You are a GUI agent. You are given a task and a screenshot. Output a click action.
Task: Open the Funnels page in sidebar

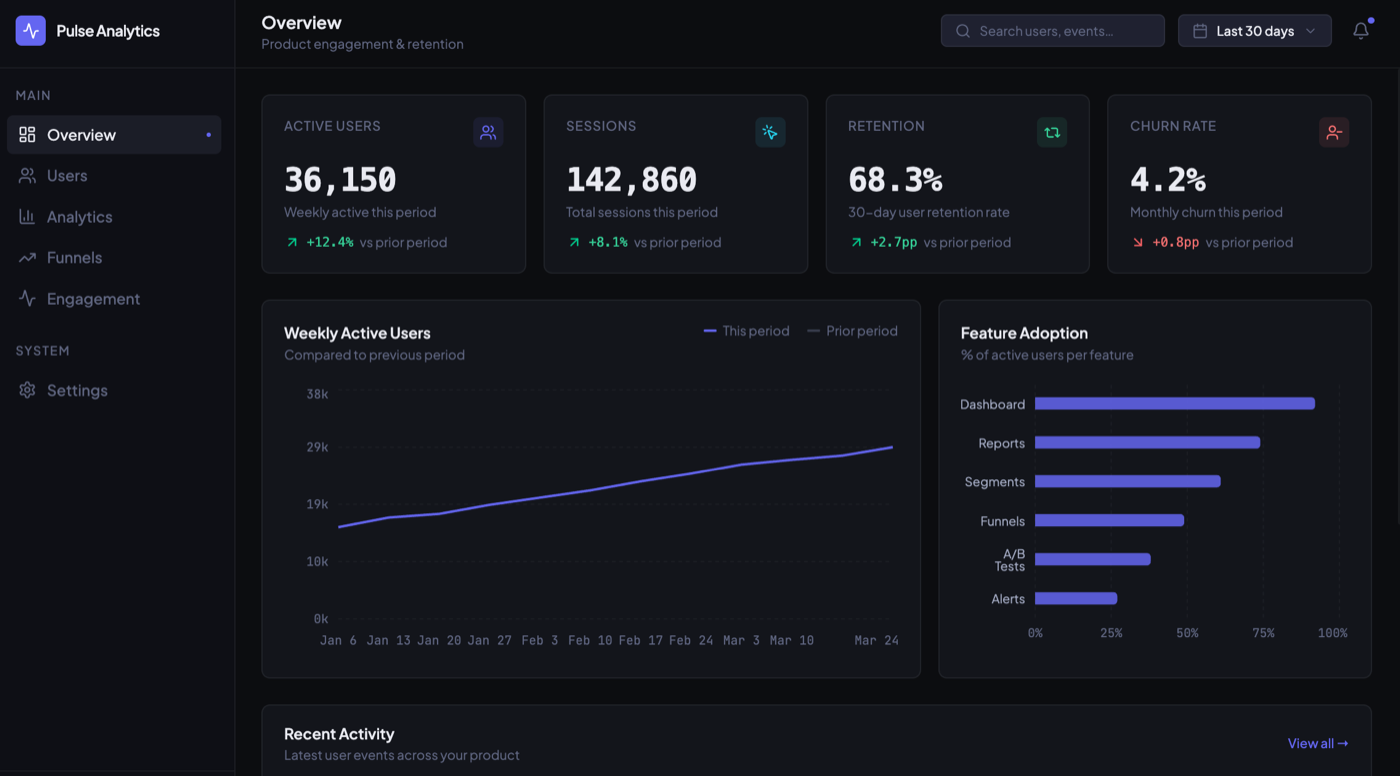tap(114, 258)
